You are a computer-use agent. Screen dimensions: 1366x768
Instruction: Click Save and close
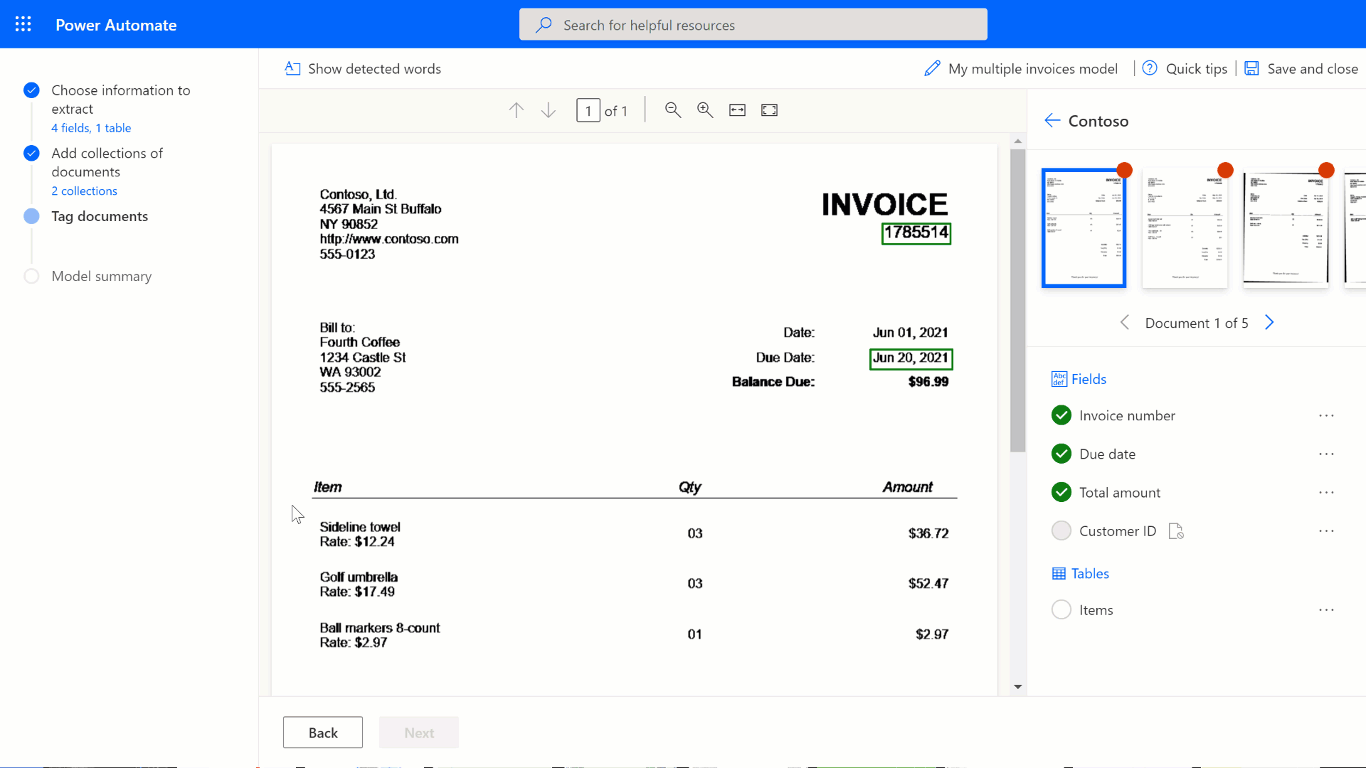pyautogui.click(x=1301, y=69)
